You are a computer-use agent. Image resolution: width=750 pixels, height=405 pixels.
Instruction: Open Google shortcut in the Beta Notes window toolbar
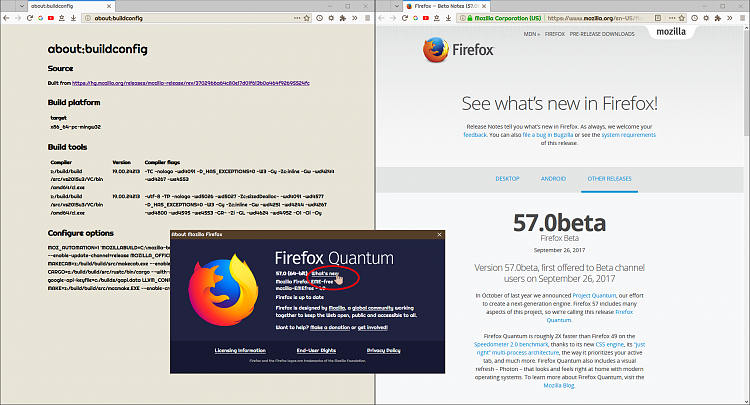pyautogui.click(x=415, y=18)
